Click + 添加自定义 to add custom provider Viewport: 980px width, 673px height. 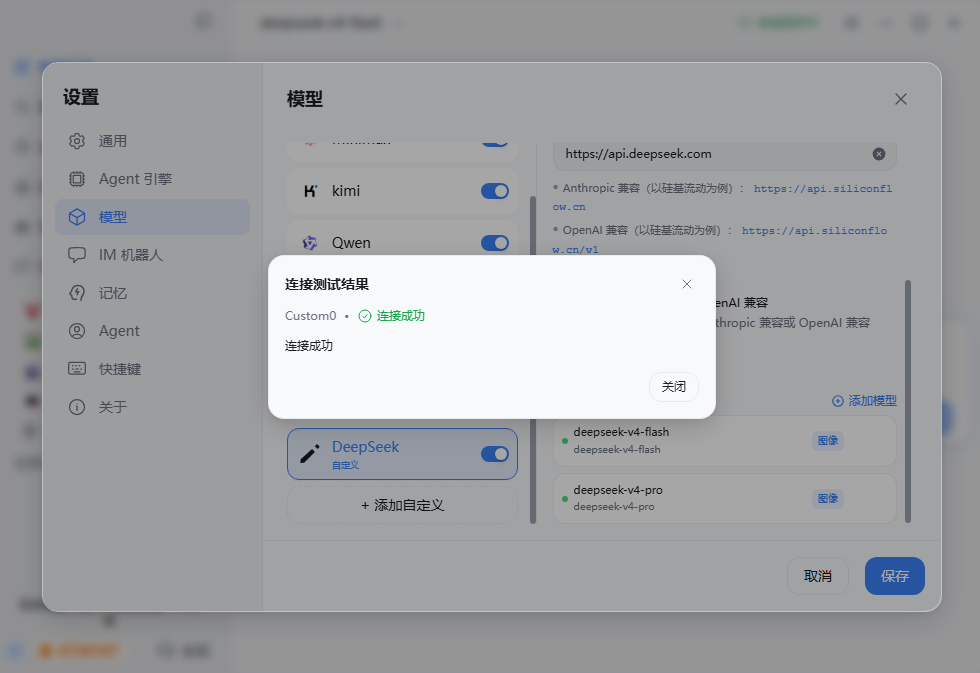coord(402,506)
